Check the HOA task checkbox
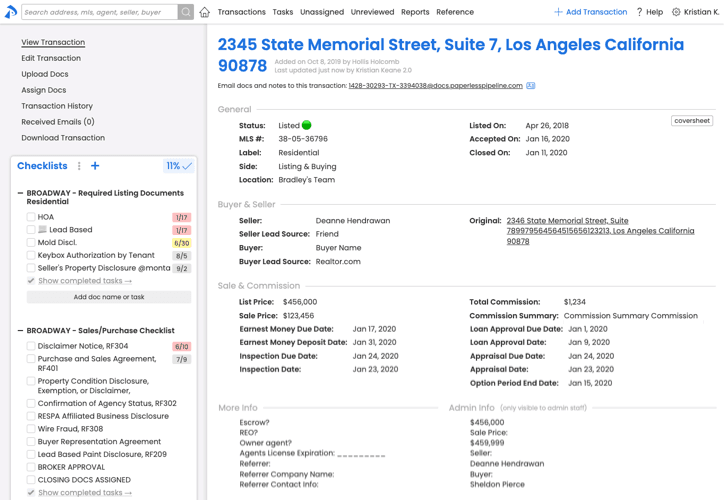Screen dimensions: 724x500 click(x=31, y=217)
